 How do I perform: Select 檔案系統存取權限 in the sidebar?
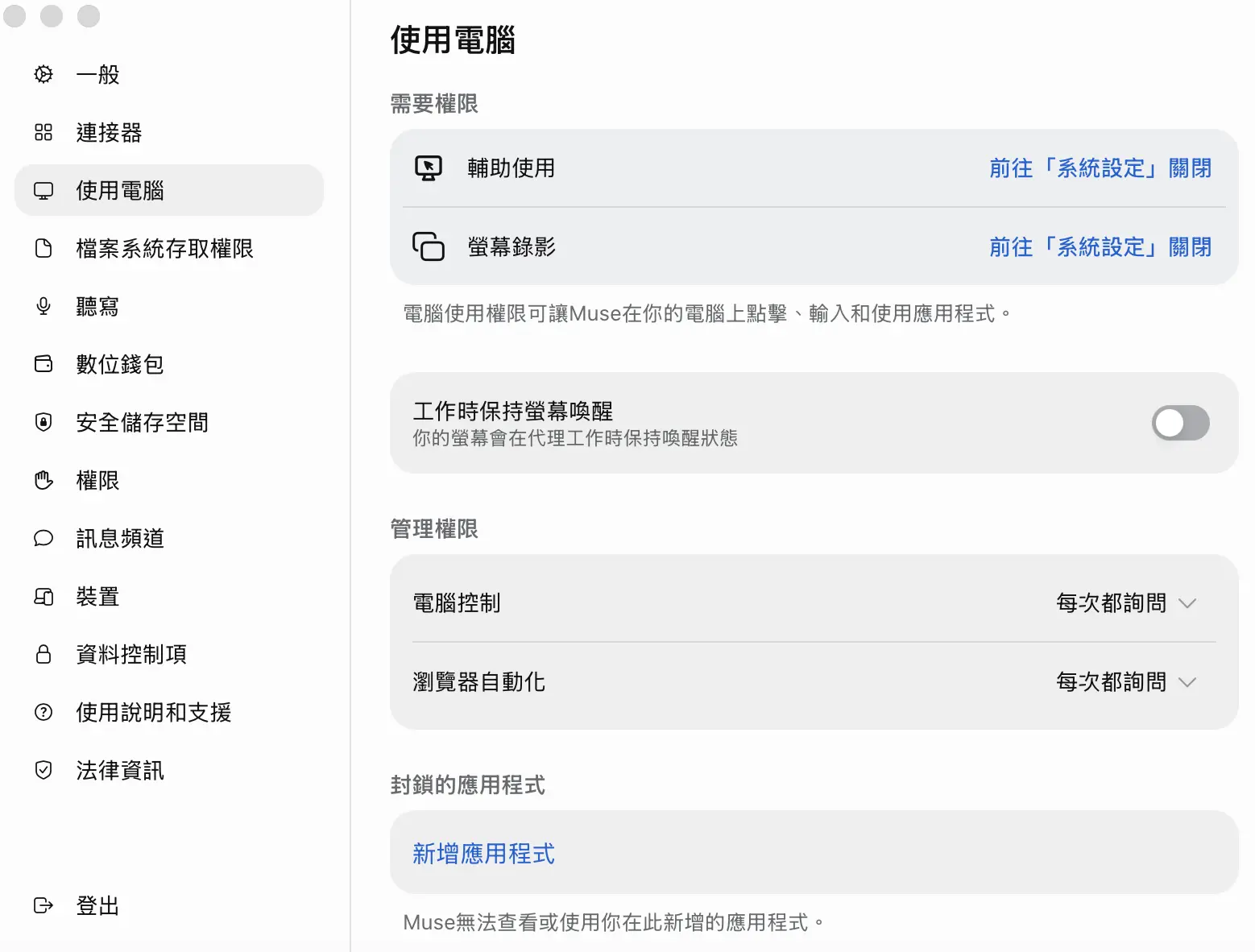[x=169, y=249]
